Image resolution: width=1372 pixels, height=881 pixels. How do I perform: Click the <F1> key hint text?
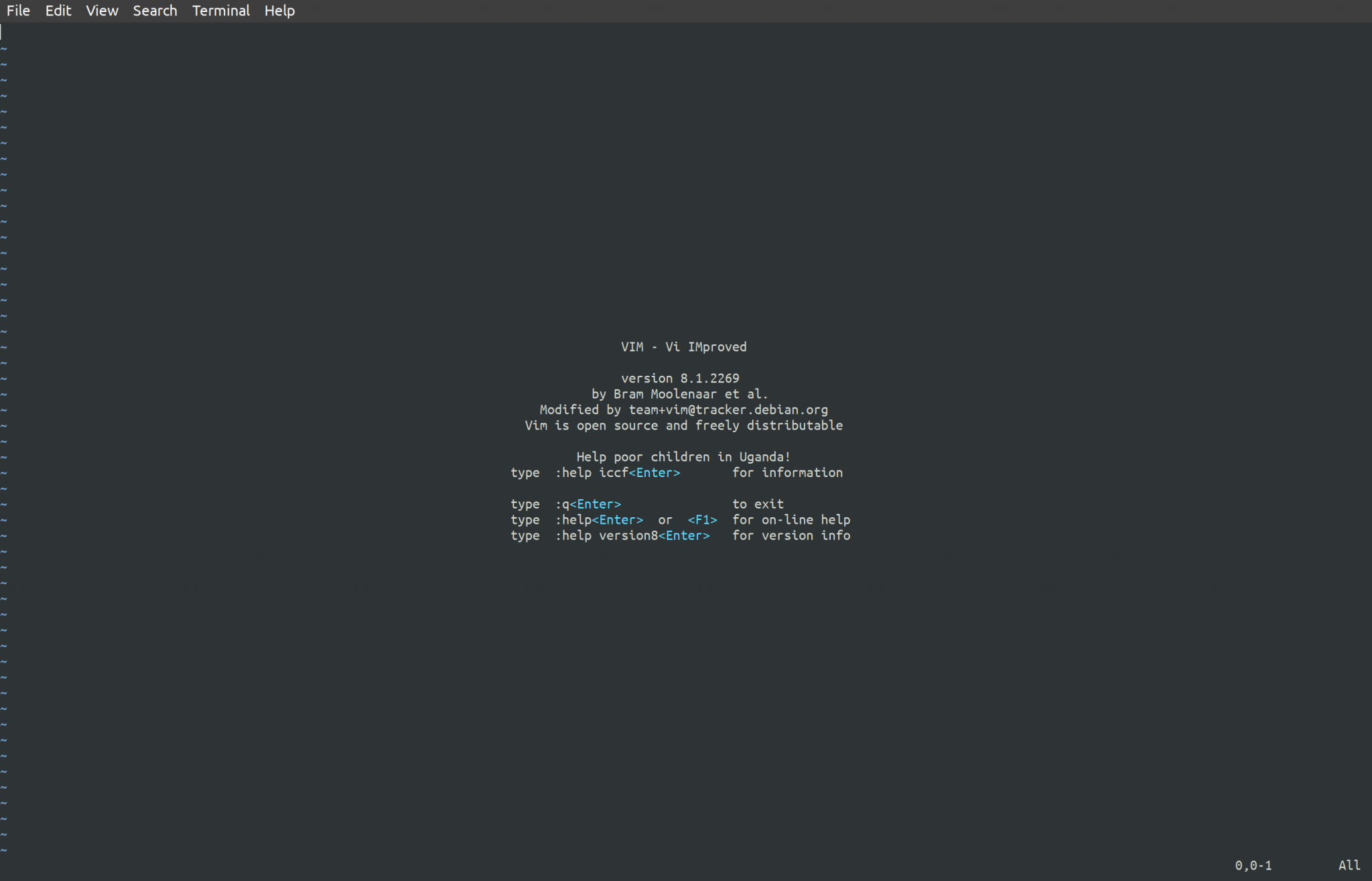702,519
